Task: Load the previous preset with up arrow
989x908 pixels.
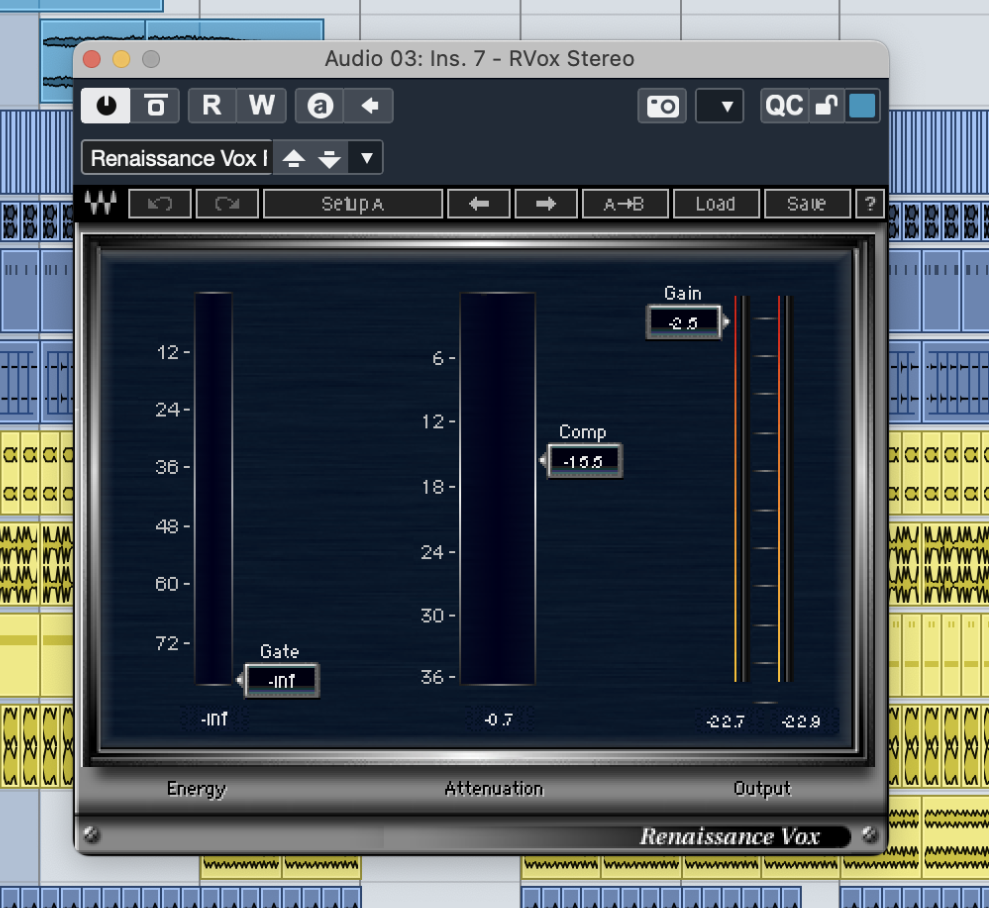Action: (x=294, y=158)
